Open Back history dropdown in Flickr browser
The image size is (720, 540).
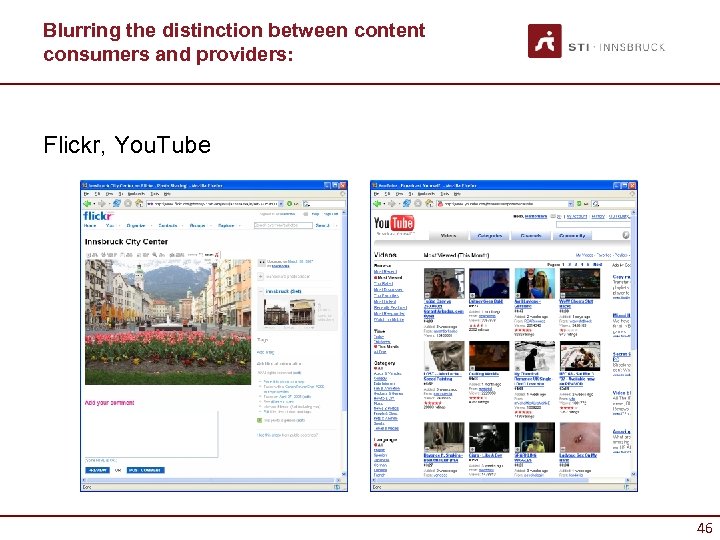94,203
